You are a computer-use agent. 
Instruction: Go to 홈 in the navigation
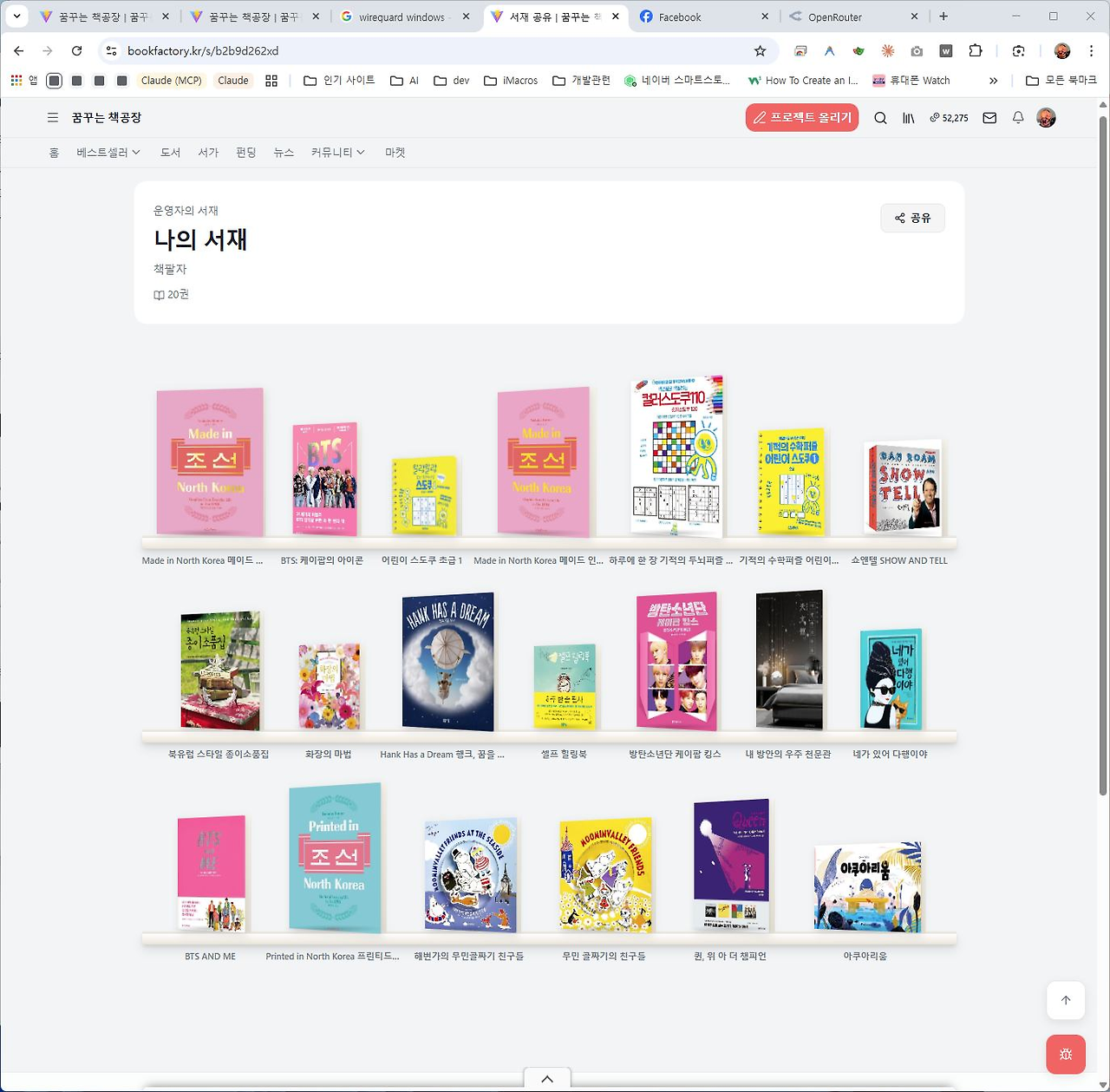point(54,153)
